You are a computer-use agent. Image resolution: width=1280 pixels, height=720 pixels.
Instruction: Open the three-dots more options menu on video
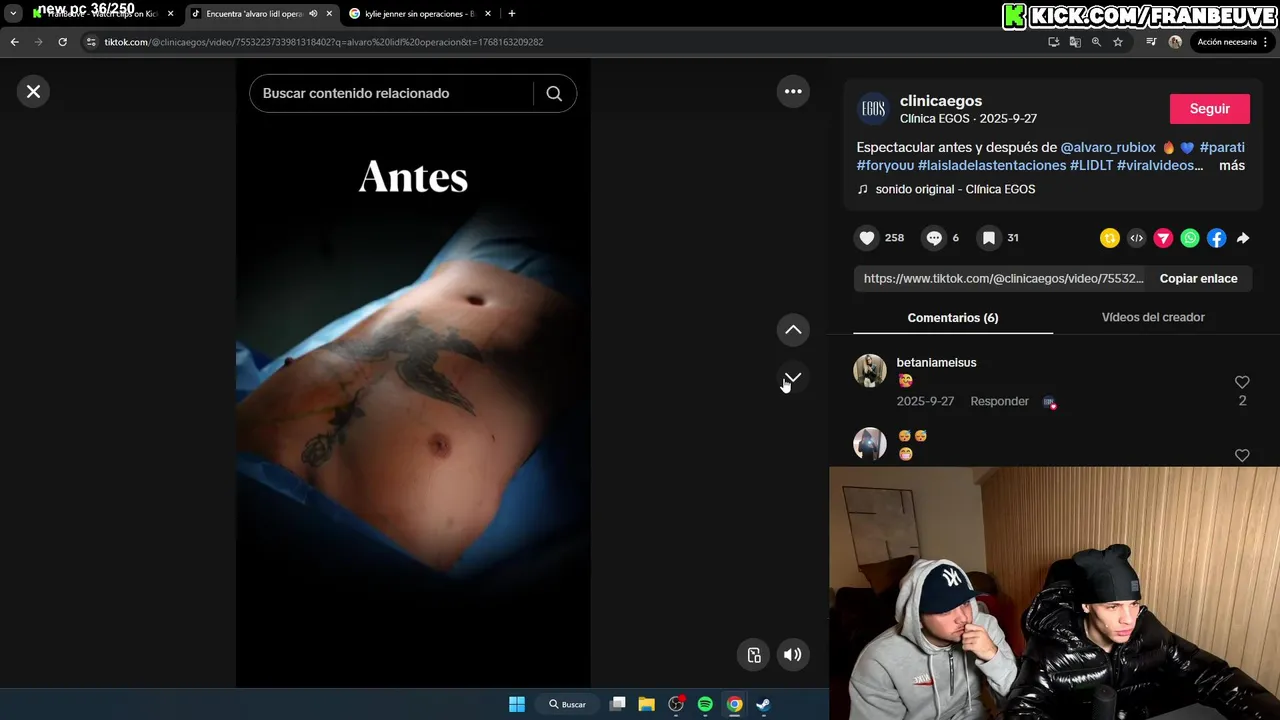click(793, 91)
